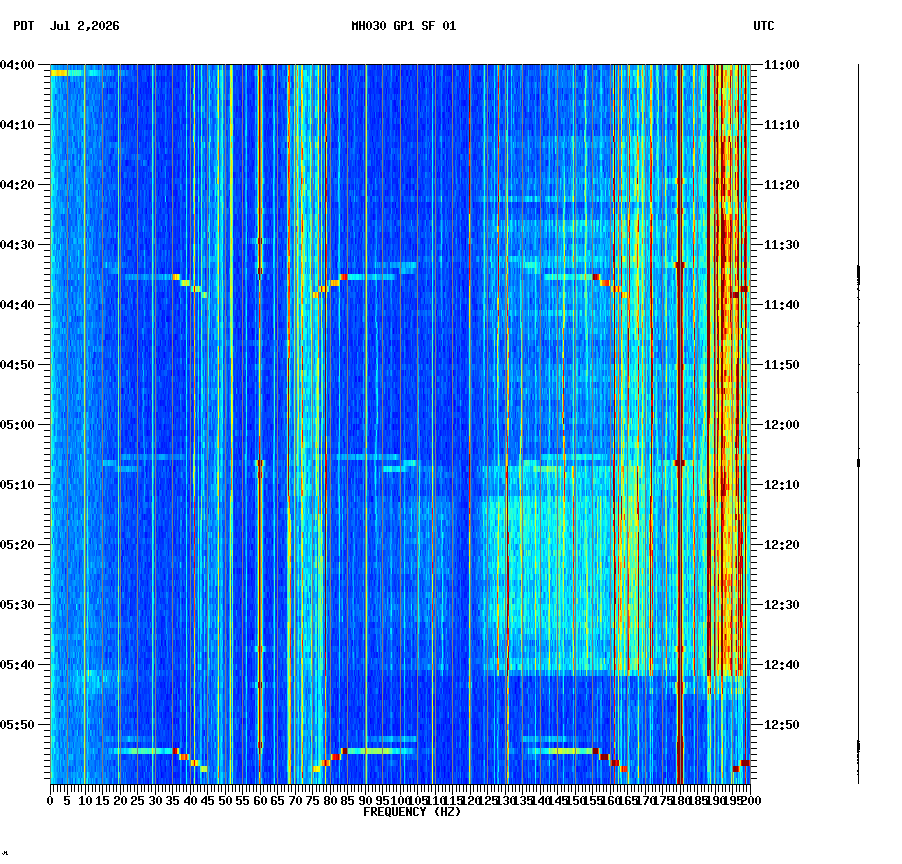Click the 04:20 PDT time label
The width and height of the screenshot is (902, 864).
[17, 185]
